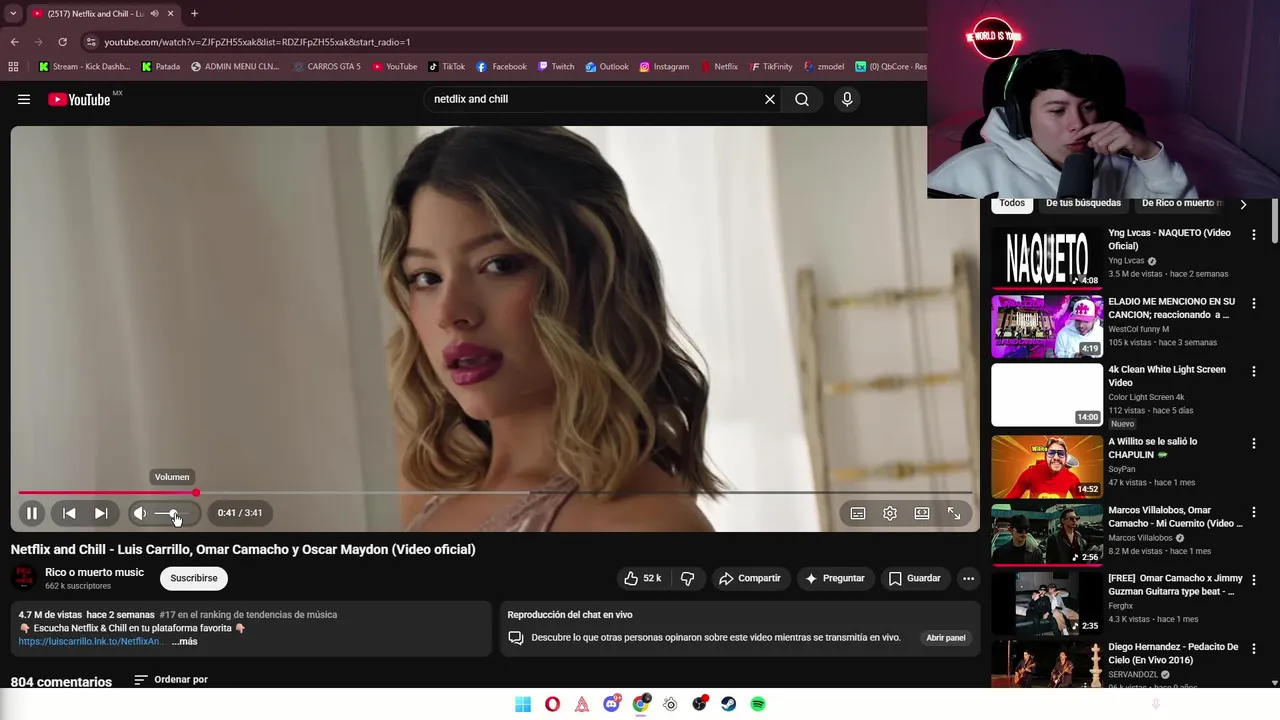Subscribe to Rico o muerto music
The height and width of the screenshot is (720, 1280).
[194, 578]
